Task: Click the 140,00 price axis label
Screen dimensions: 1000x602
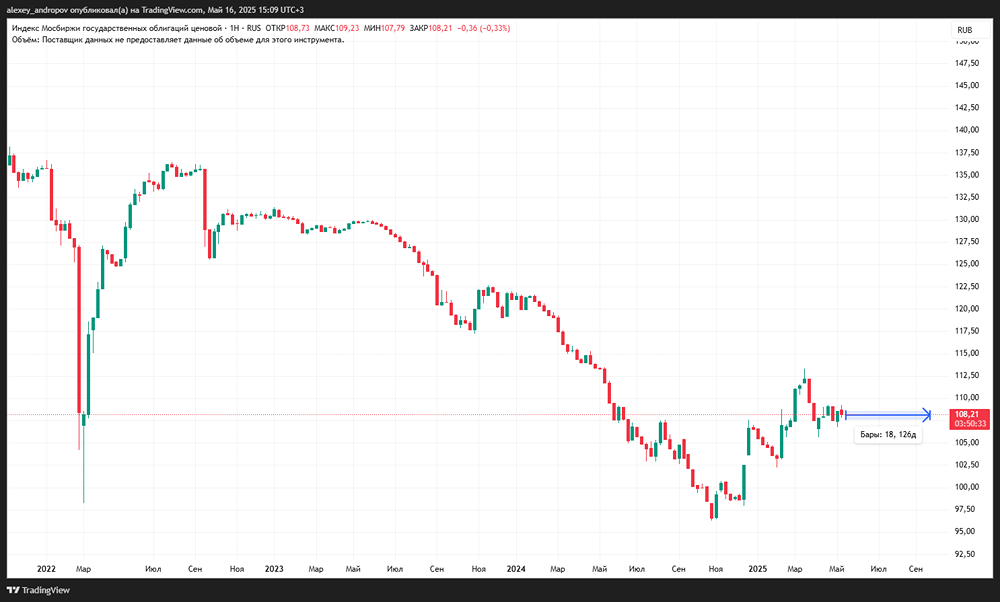Action: [967, 130]
